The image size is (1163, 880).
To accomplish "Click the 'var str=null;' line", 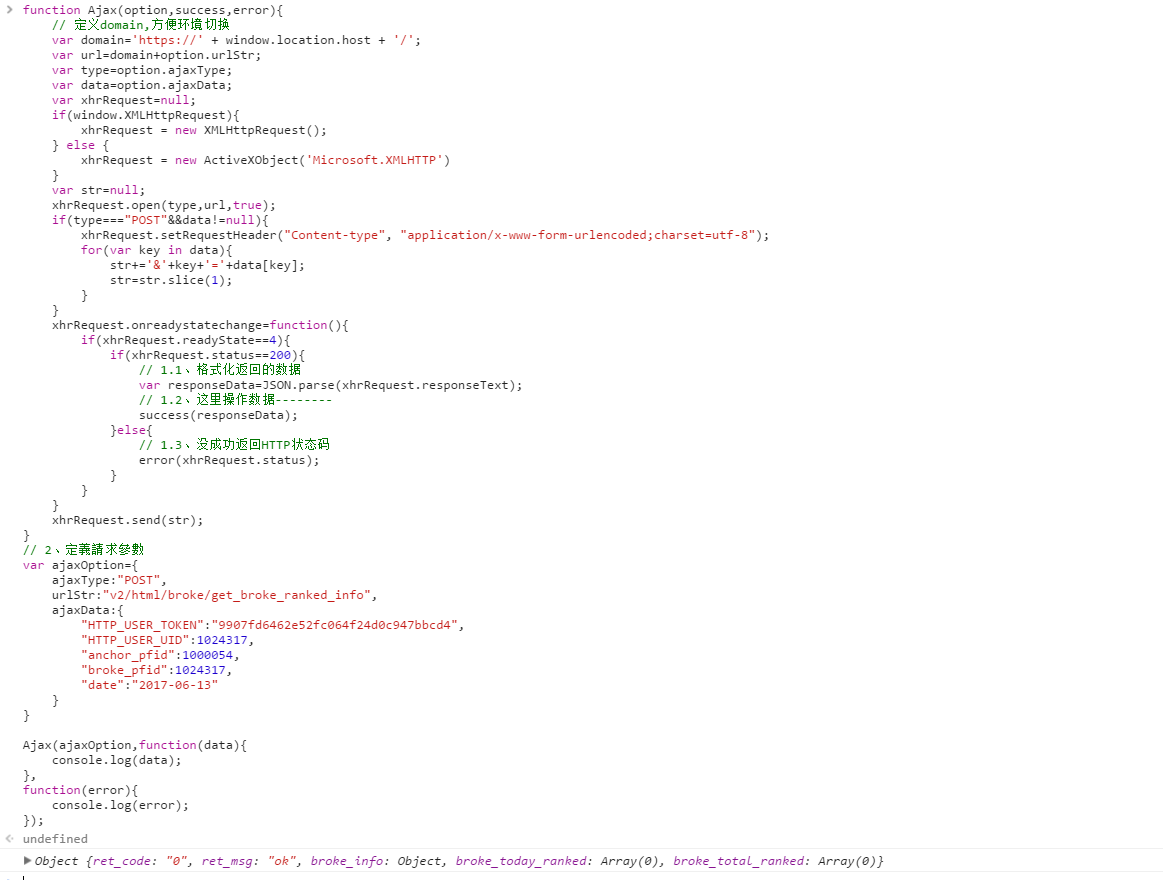I will coord(99,190).
